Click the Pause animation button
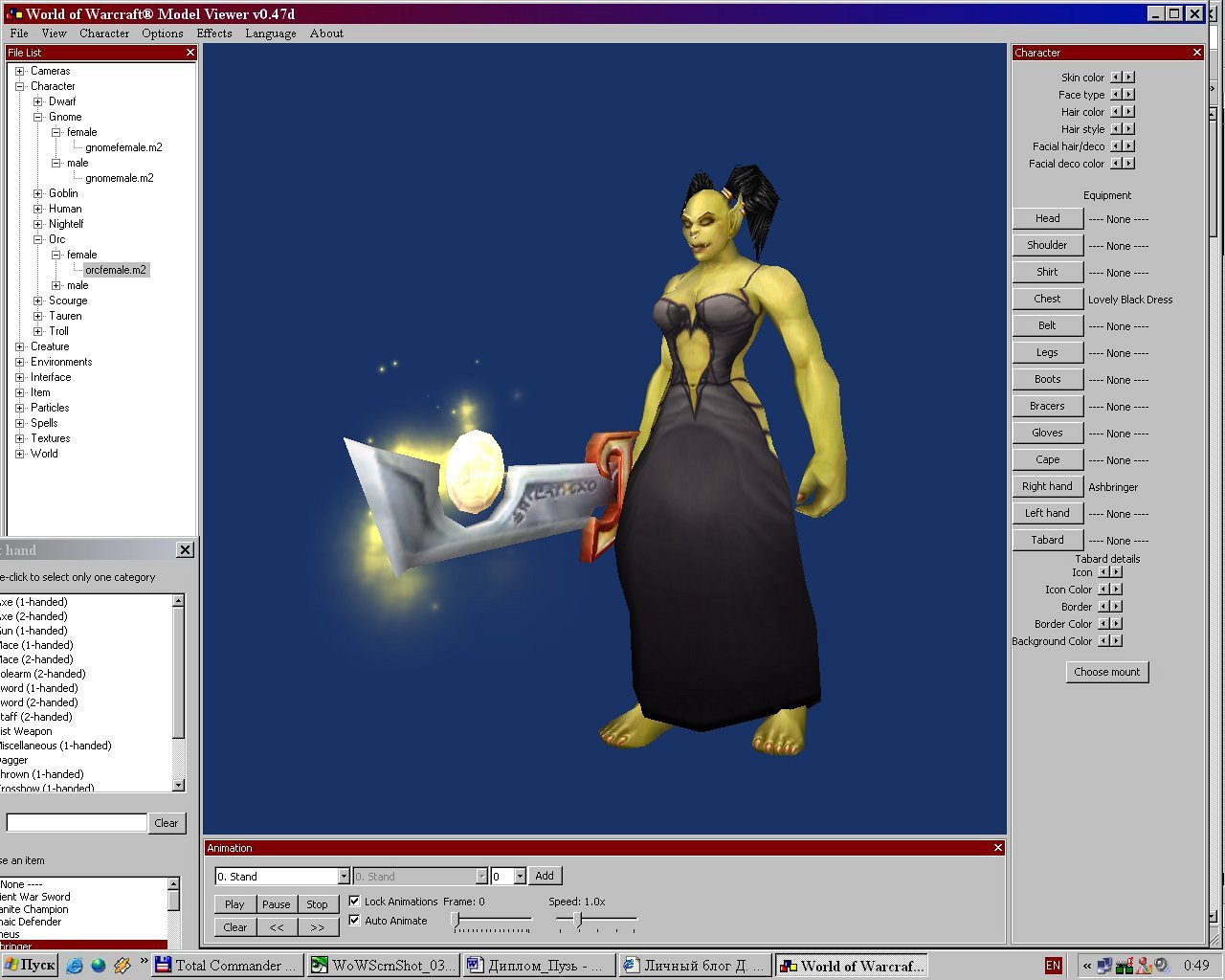This screenshot has width=1225, height=980. click(276, 904)
